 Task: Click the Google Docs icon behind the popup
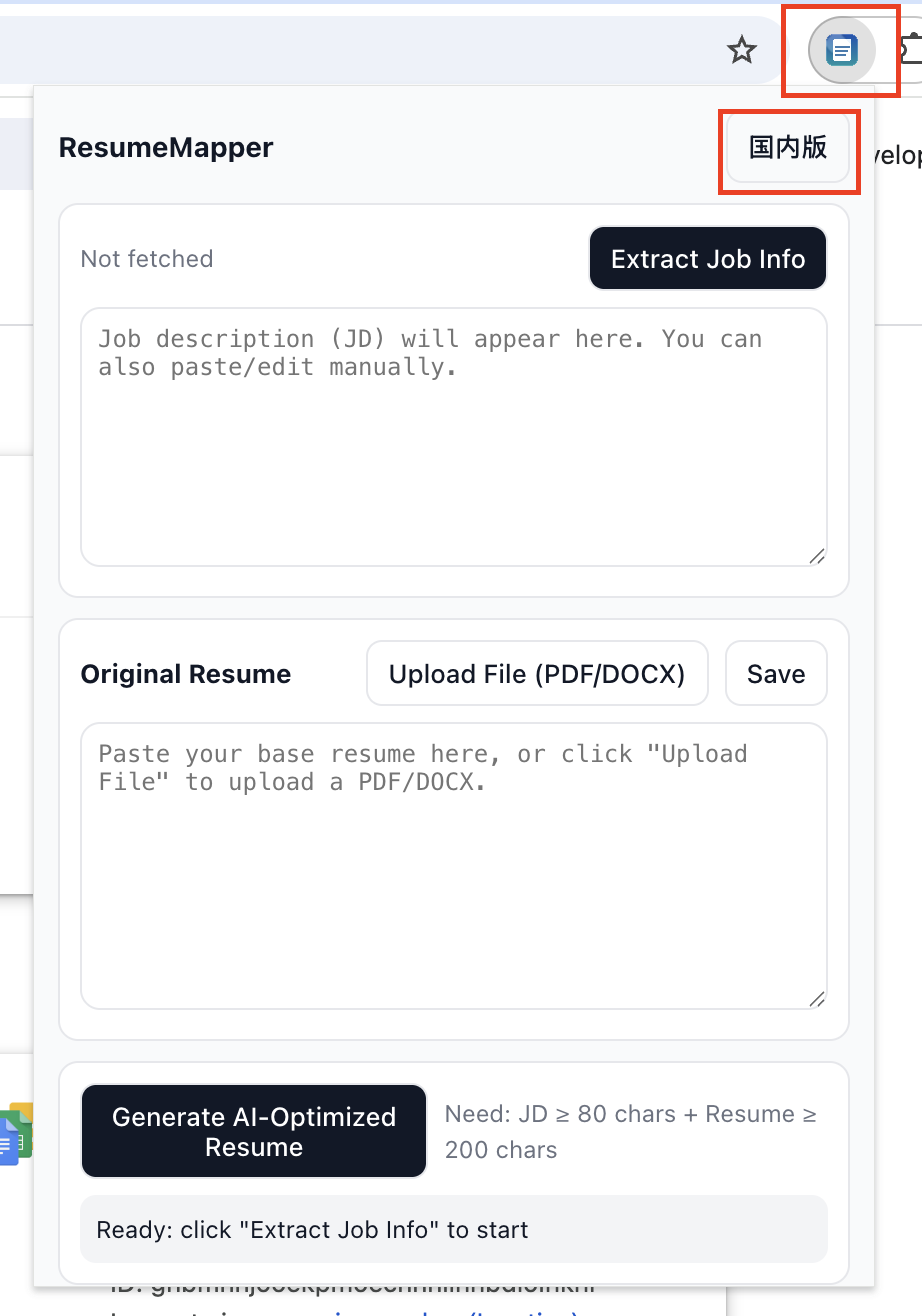17,1136
